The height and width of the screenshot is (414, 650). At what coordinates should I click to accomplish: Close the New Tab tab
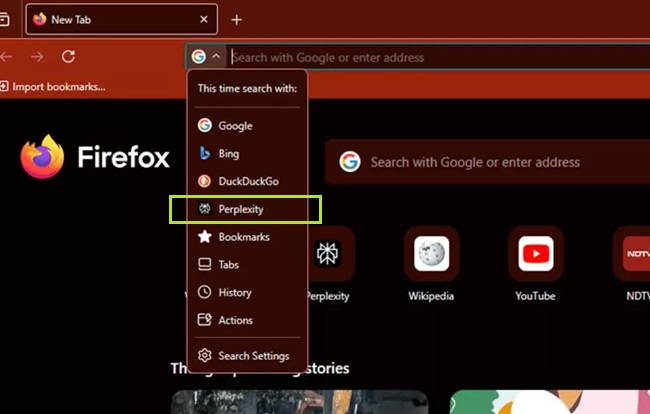[x=204, y=19]
